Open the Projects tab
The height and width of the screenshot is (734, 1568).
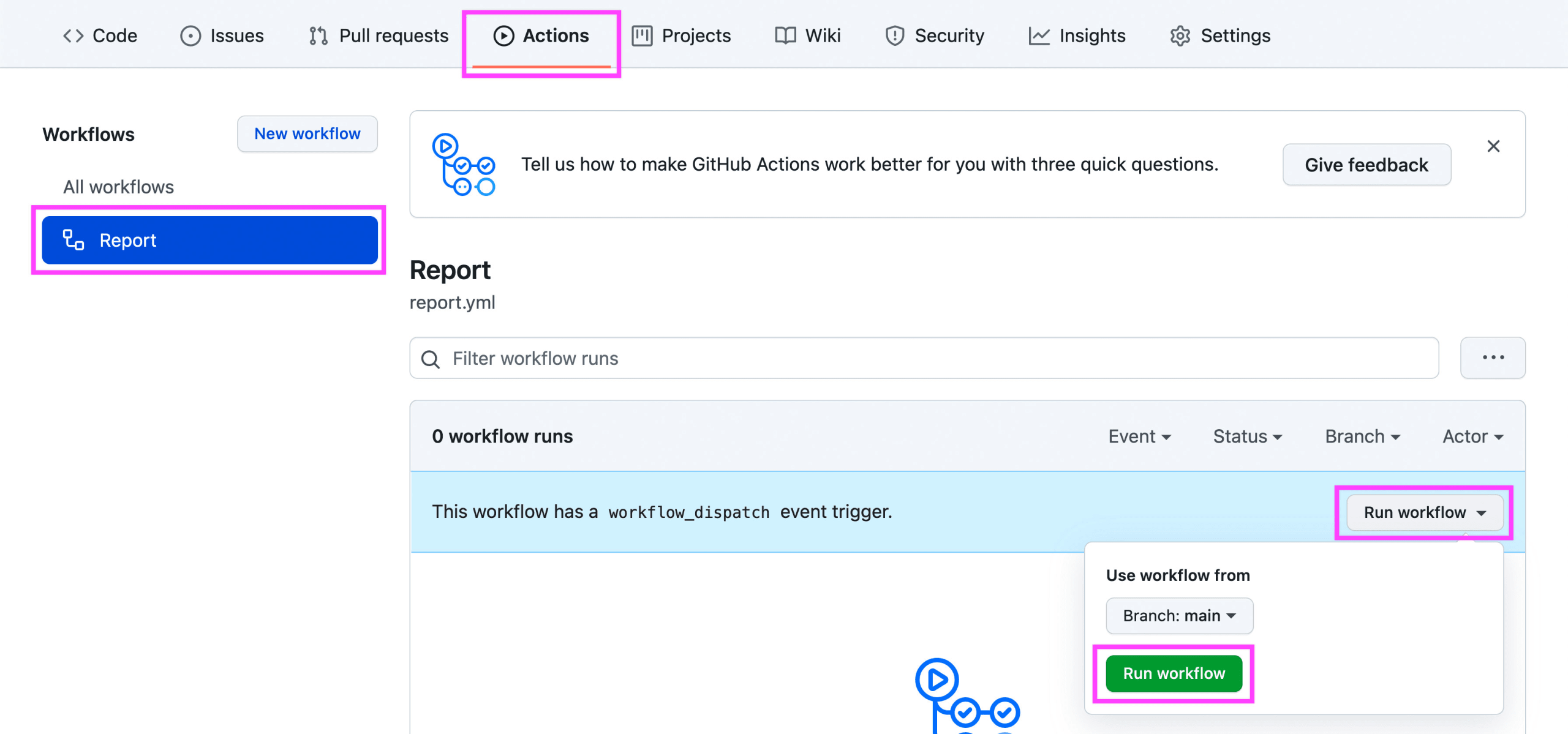point(681,36)
